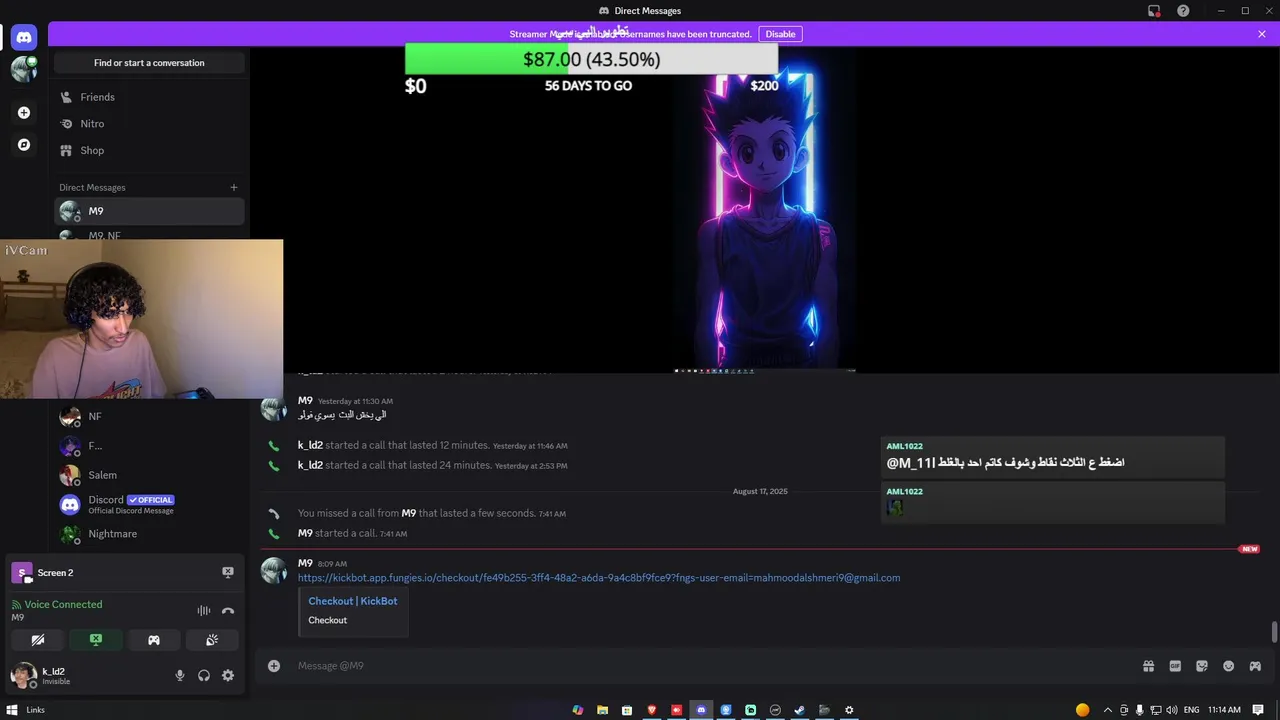Screen dimensions: 1280x720
Task: Click the M9 username on yesterday's 11:30 AM message
Action: coord(305,401)
